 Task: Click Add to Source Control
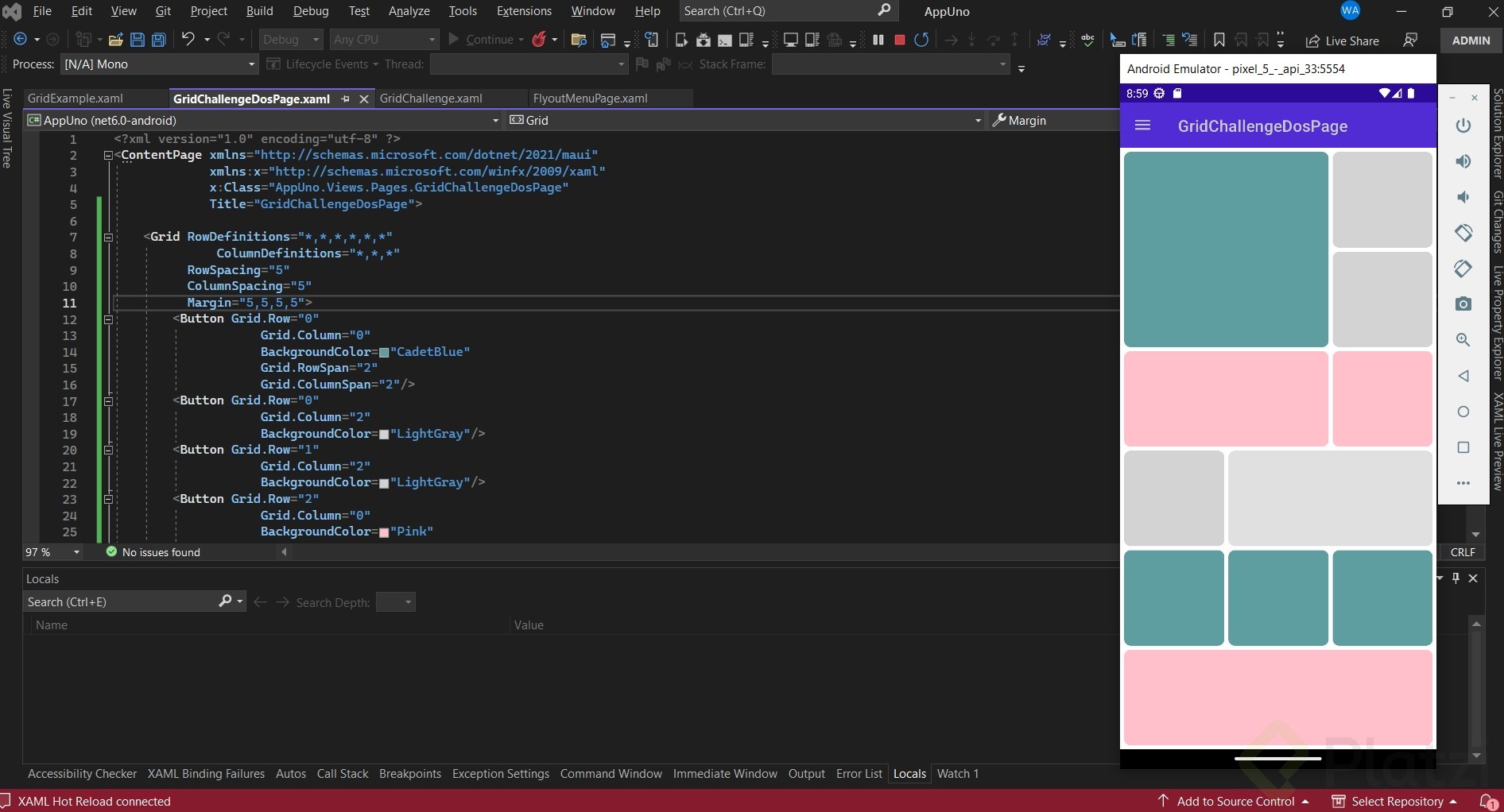tap(1235, 801)
